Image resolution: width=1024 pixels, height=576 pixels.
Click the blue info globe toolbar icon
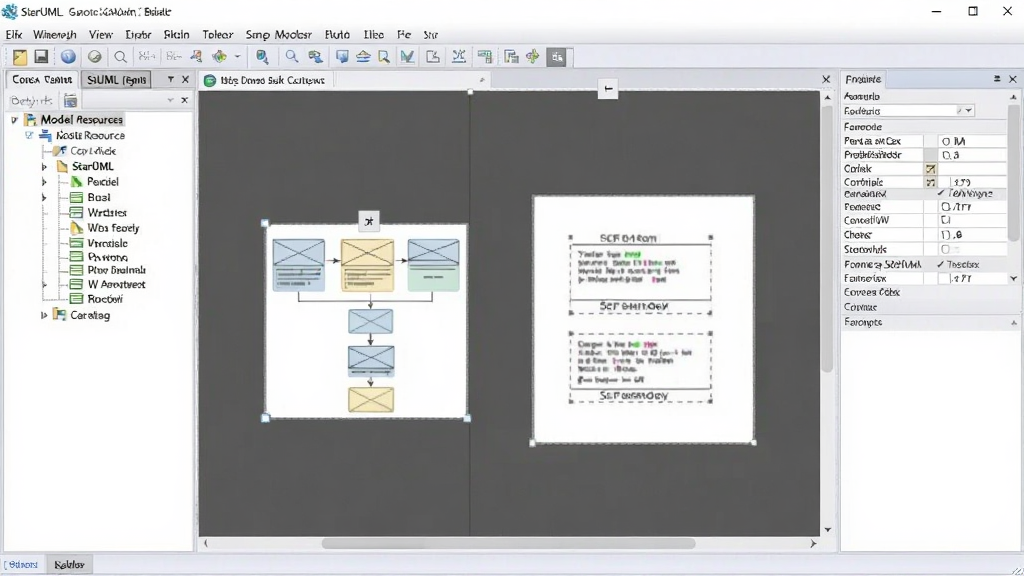[68, 57]
